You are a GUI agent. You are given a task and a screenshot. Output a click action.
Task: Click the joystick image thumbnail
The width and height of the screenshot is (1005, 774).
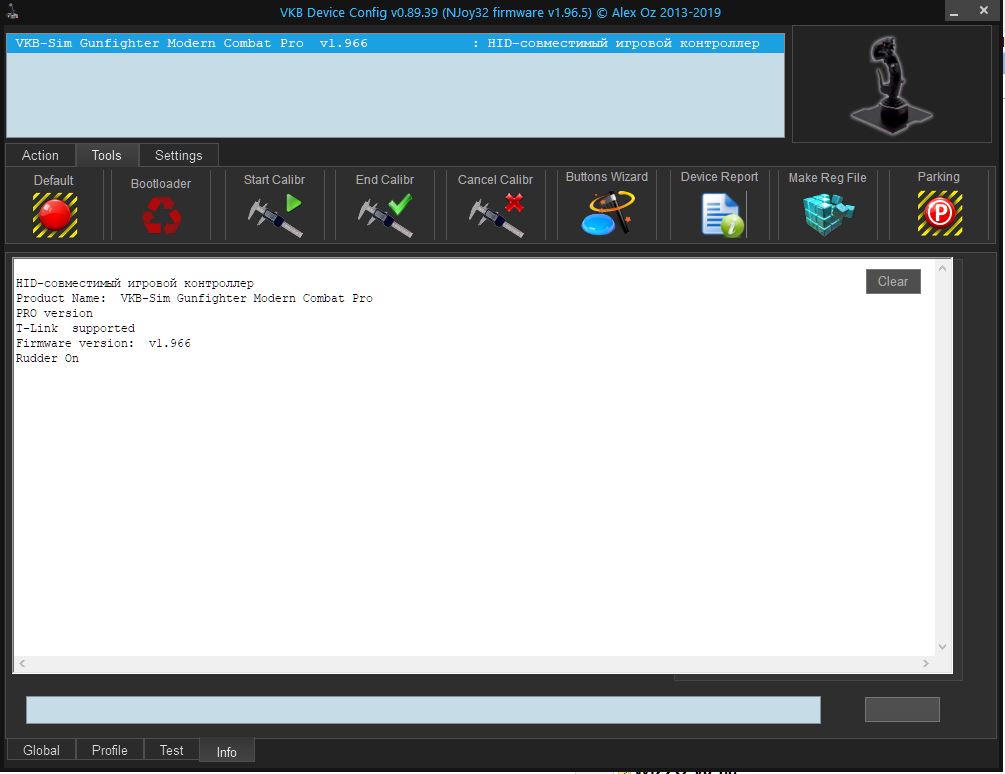pyautogui.click(x=892, y=84)
